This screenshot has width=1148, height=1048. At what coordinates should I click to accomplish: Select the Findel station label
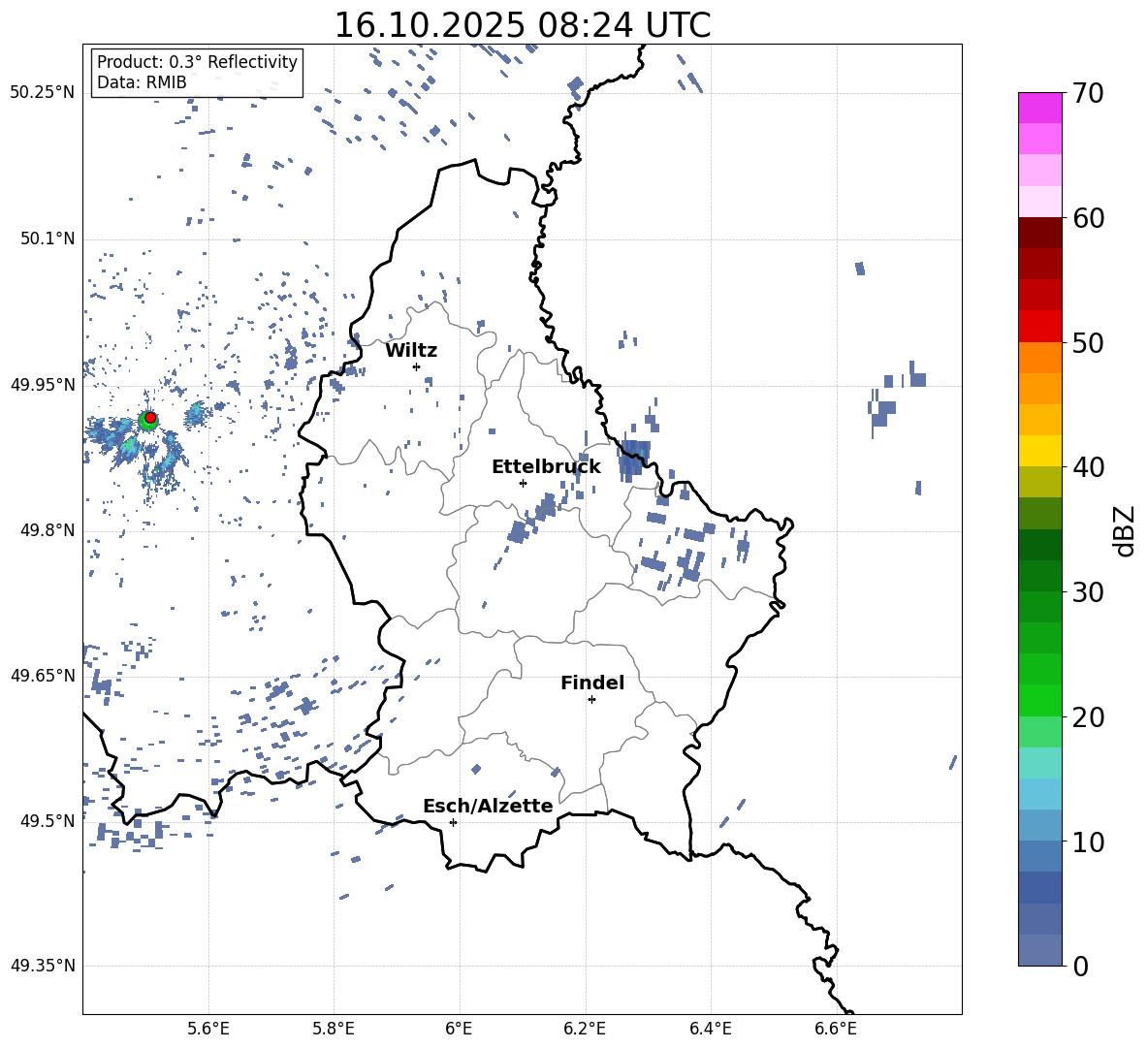[x=592, y=683]
